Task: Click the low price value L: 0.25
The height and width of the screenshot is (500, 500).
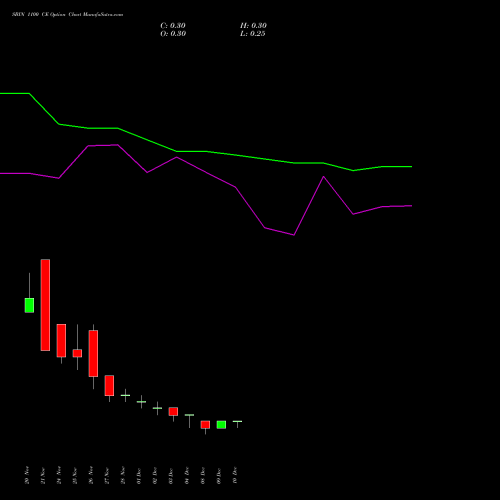Action: 253,34
